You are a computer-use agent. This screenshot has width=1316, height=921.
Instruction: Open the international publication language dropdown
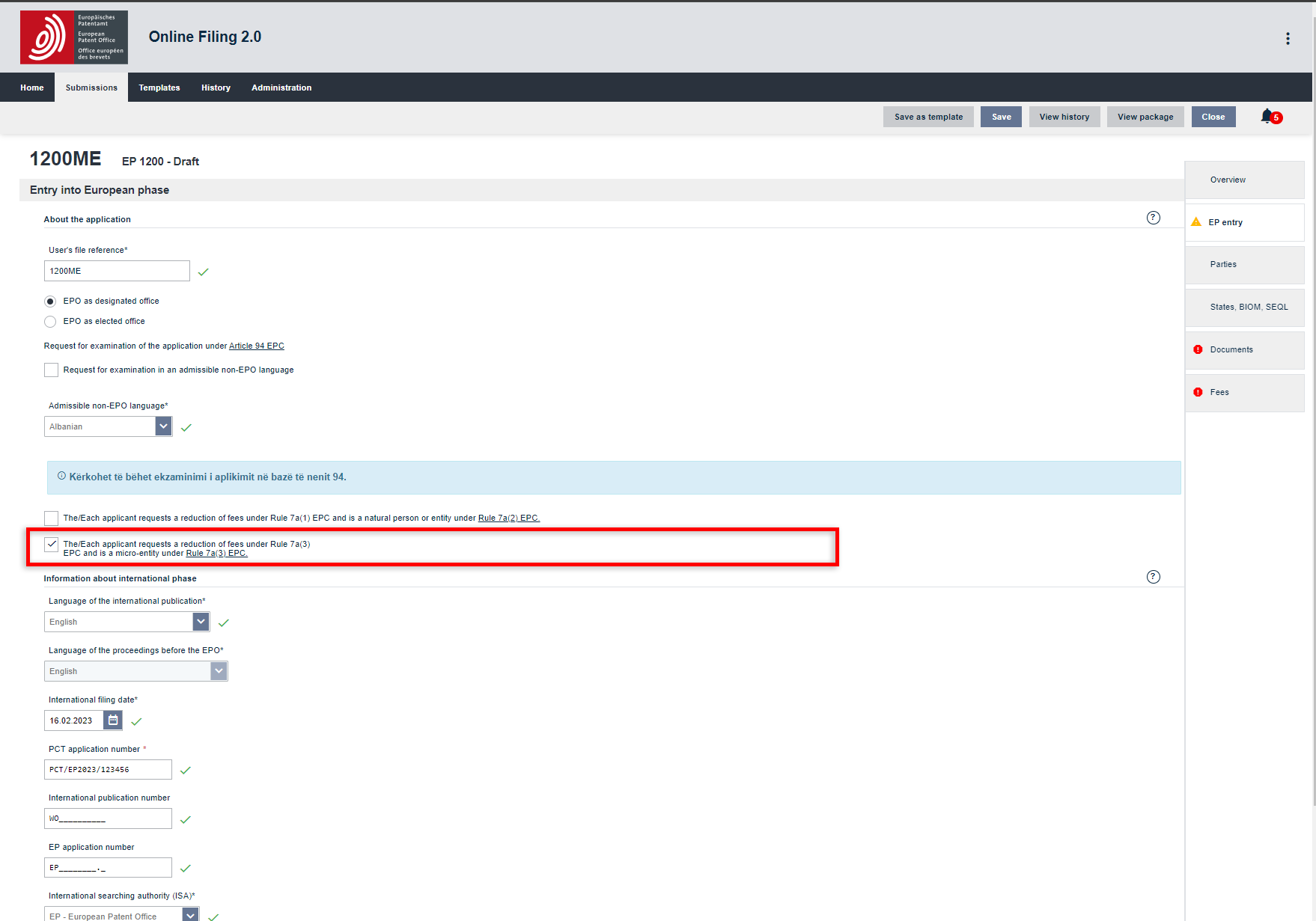(201, 622)
